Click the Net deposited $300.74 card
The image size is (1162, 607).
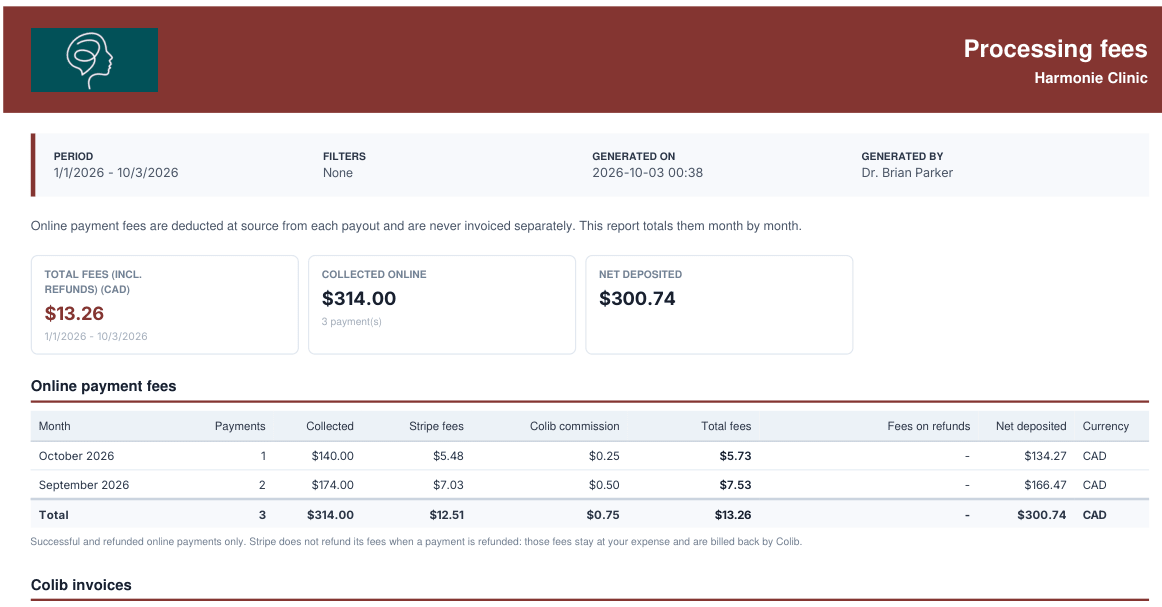click(x=719, y=305)
